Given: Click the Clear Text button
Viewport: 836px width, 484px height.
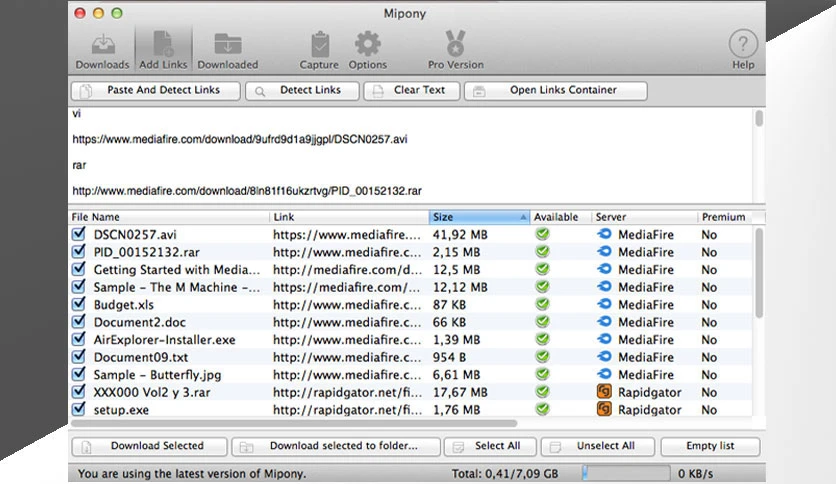Looking at the screenshot, I should click(x=412, y=91).
